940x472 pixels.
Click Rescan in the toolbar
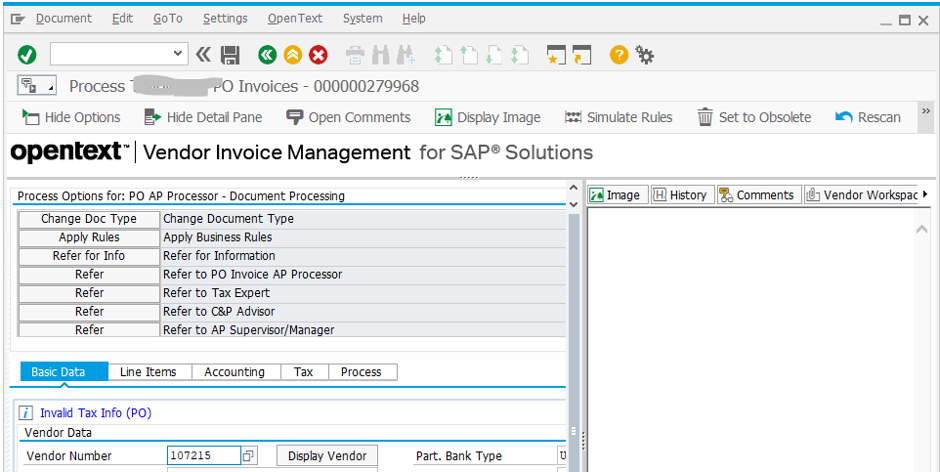click(x=867, y=117)
